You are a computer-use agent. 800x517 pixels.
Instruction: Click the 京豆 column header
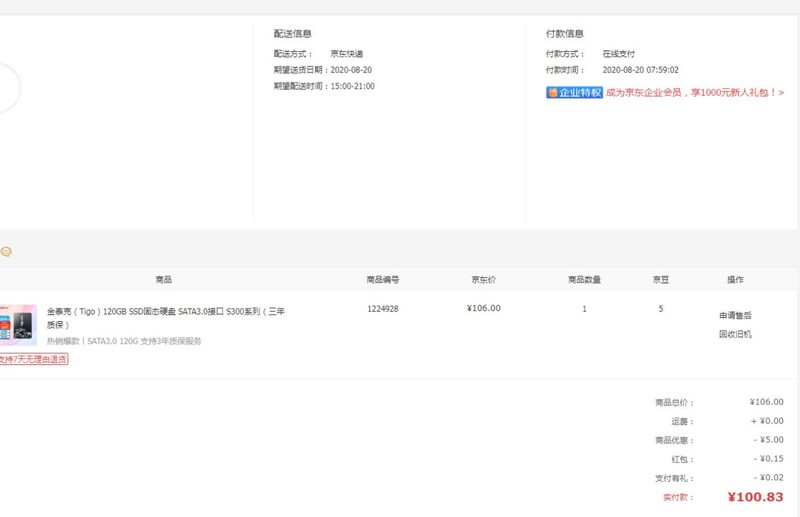pyautogui.click(x=661, y=280)
